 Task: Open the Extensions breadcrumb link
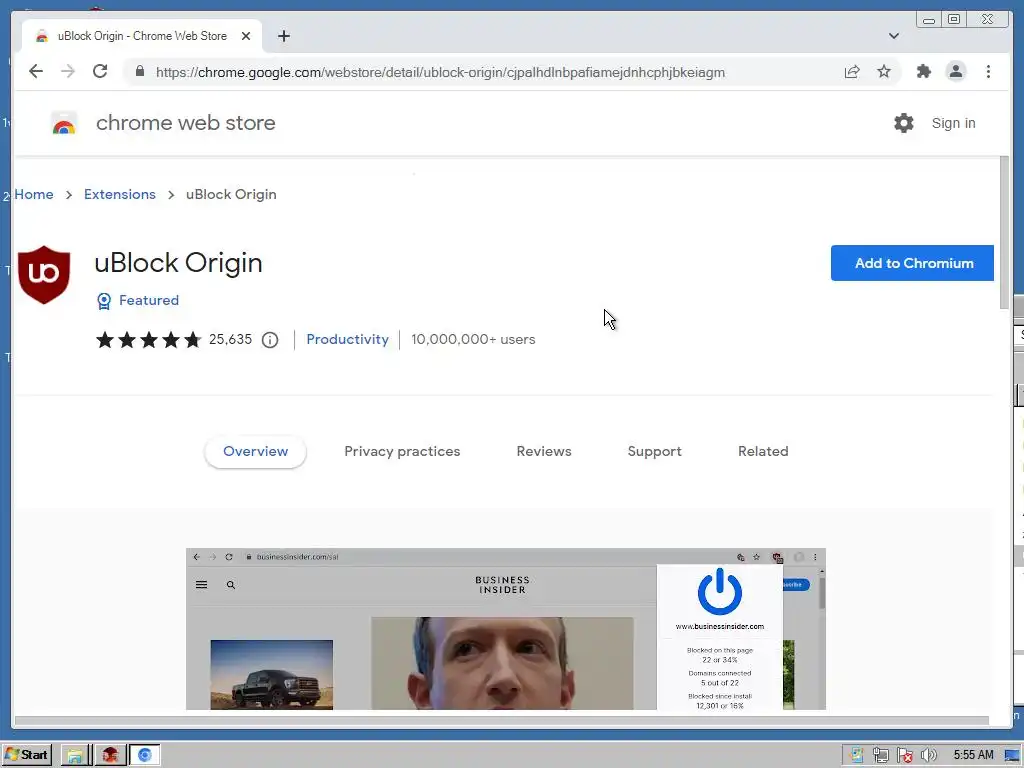[120, 194]
